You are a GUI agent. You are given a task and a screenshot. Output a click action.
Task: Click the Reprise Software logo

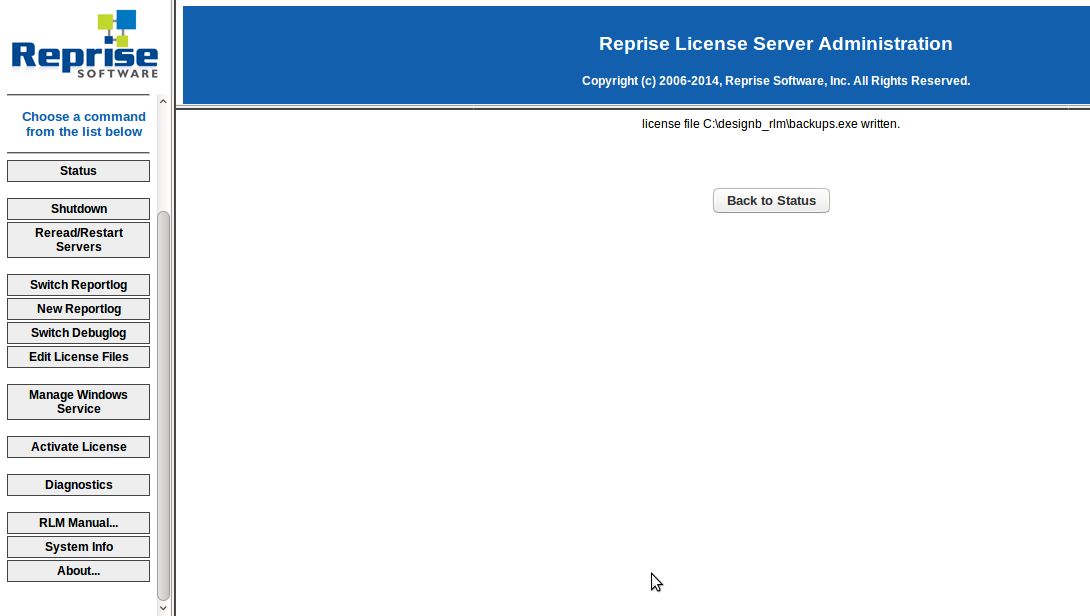(x=85, y=44)
